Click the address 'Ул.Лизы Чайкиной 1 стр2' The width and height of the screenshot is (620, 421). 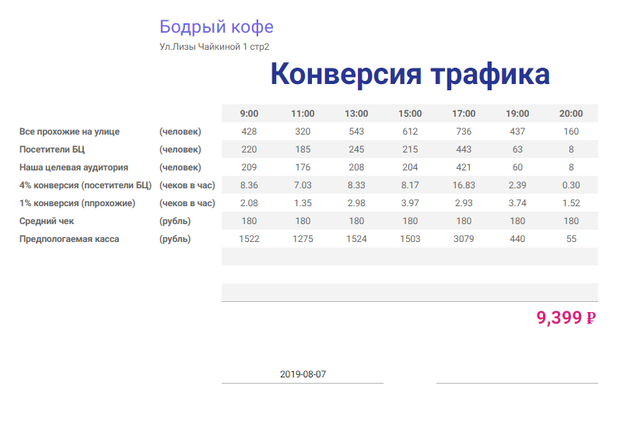click(x=214, y=47)
